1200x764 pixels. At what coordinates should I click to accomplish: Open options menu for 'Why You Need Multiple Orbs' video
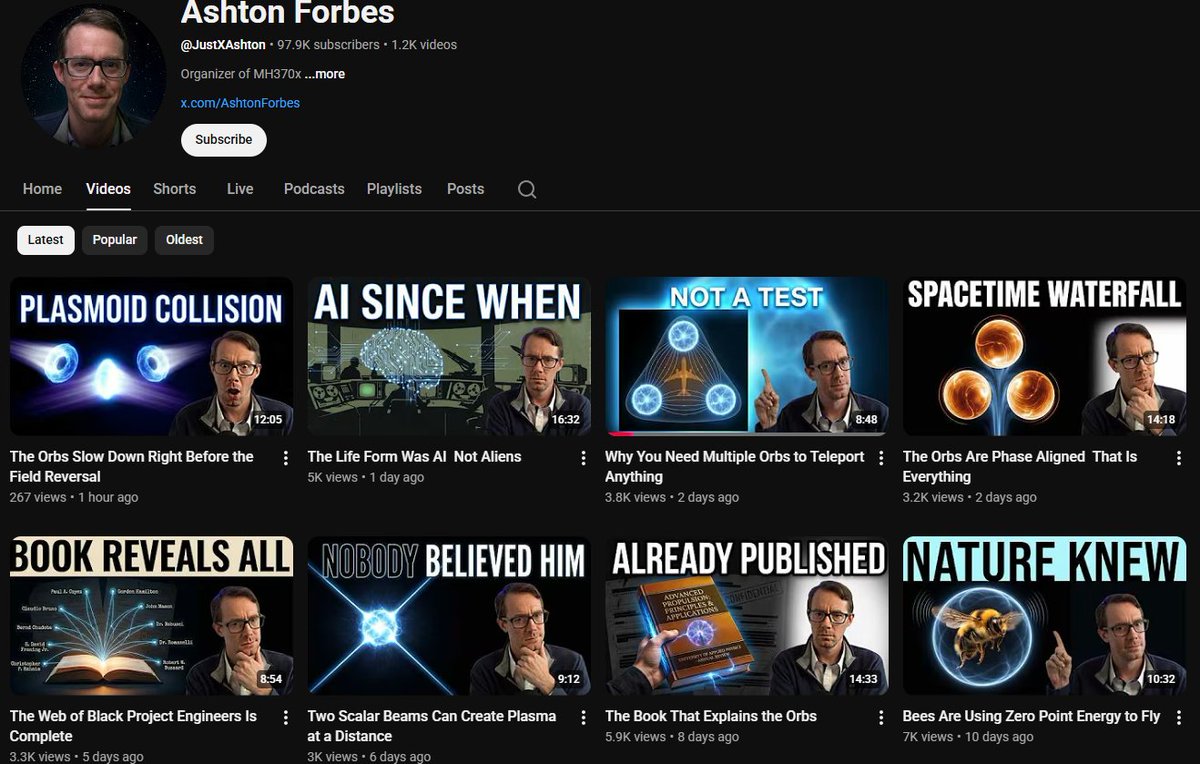(881, 458)
